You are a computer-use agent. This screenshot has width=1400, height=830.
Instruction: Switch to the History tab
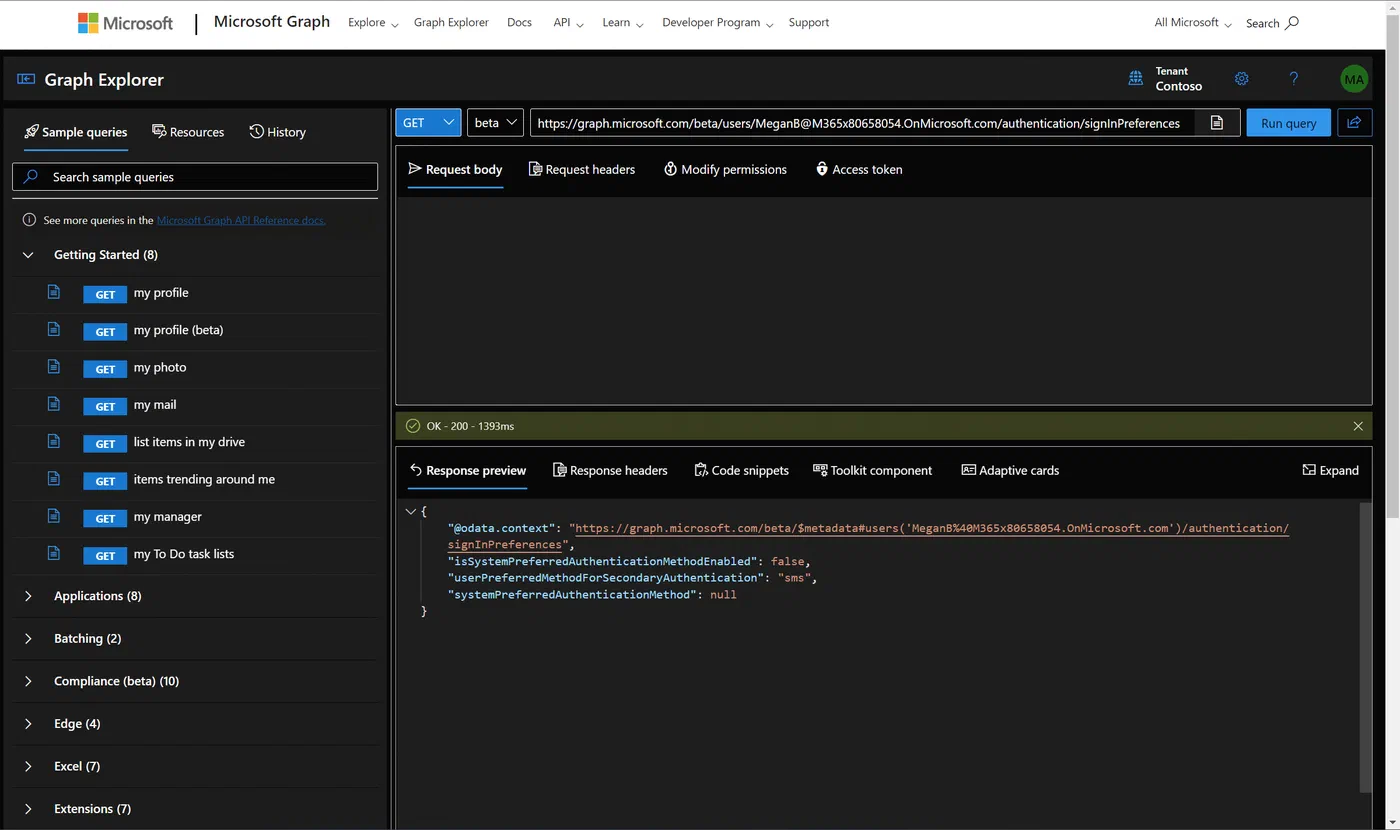click(278, 132)
